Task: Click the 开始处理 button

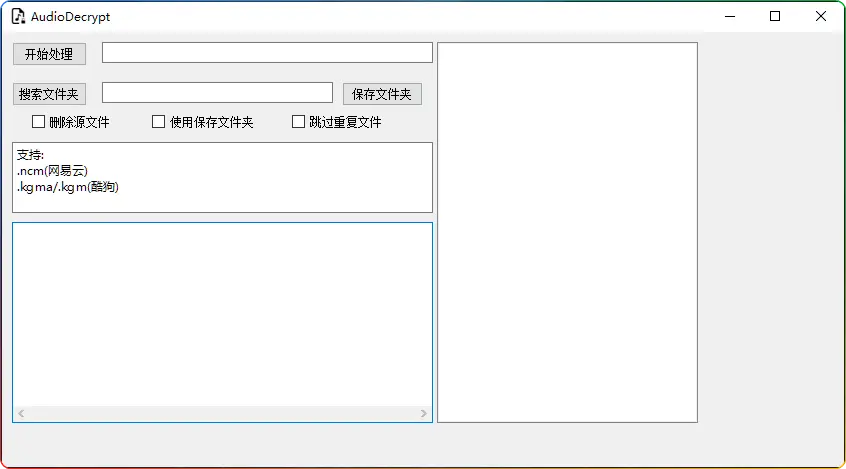Action: [49, 54]
